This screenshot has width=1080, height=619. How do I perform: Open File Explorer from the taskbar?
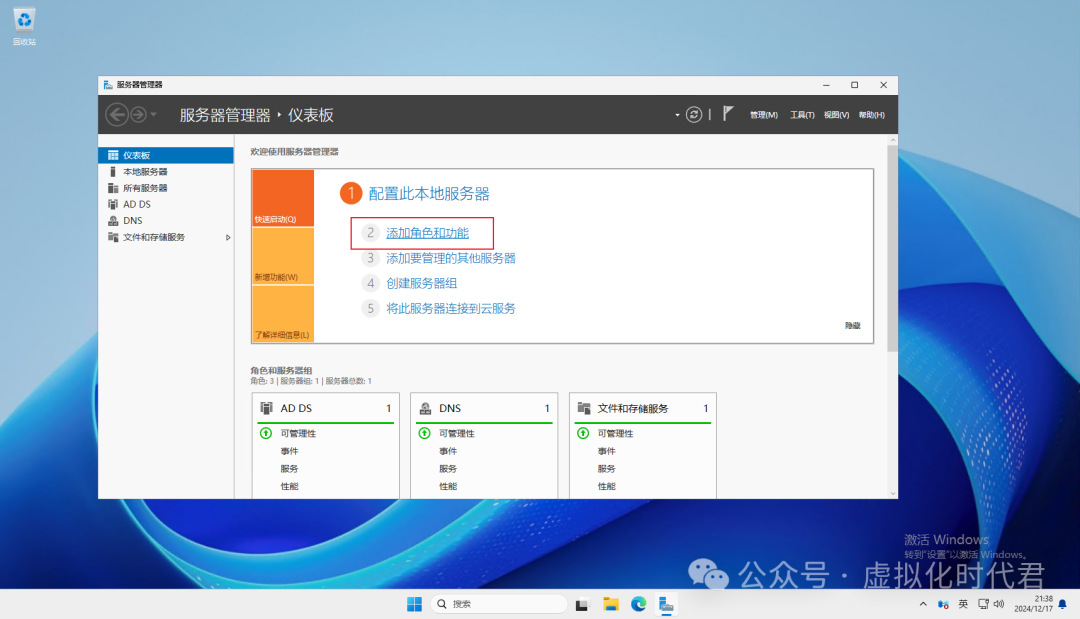(610, 604)
